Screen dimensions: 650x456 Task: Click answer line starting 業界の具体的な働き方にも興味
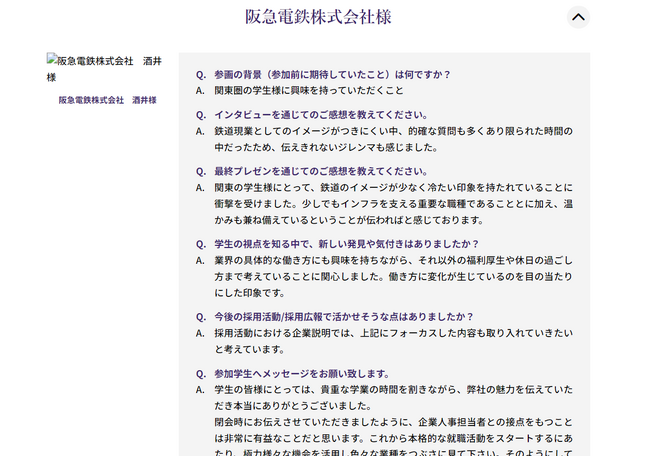393,261
